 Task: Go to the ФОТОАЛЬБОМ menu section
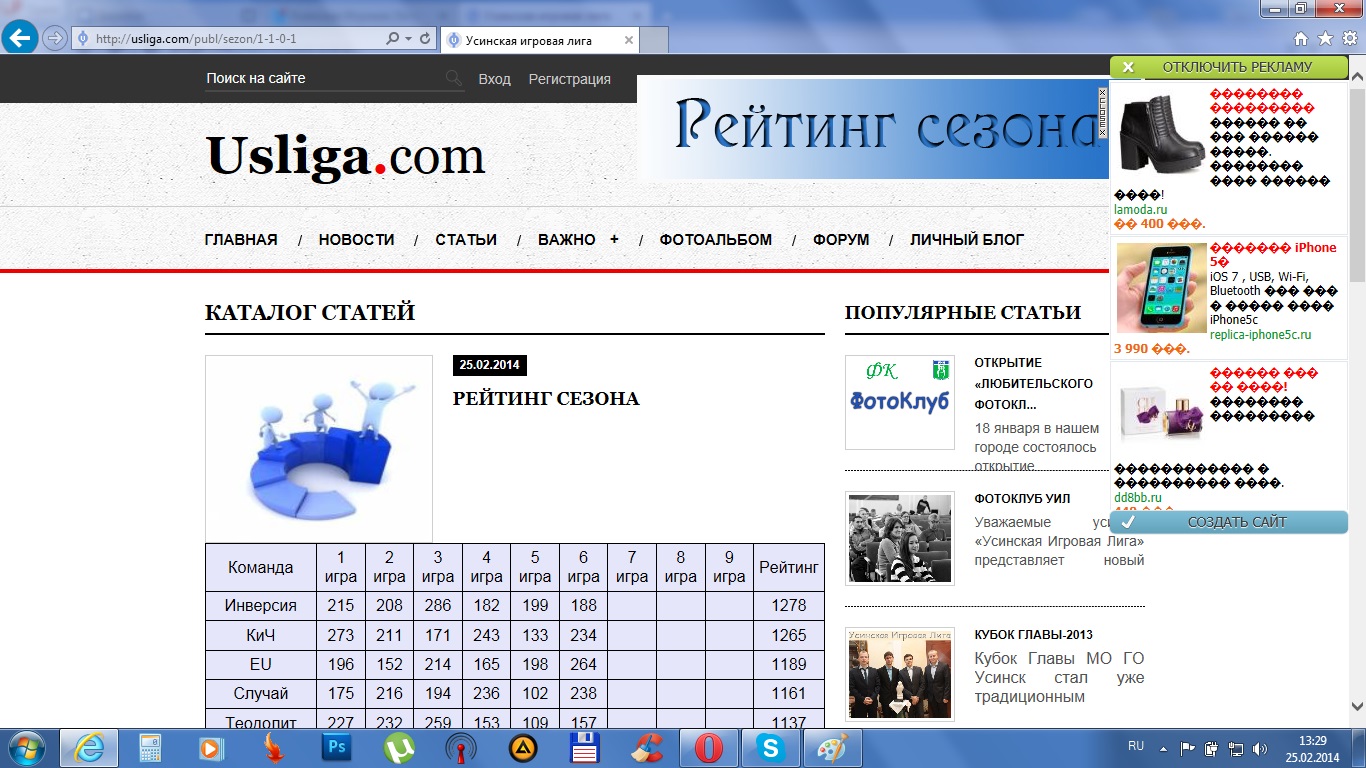coord(716,240)
